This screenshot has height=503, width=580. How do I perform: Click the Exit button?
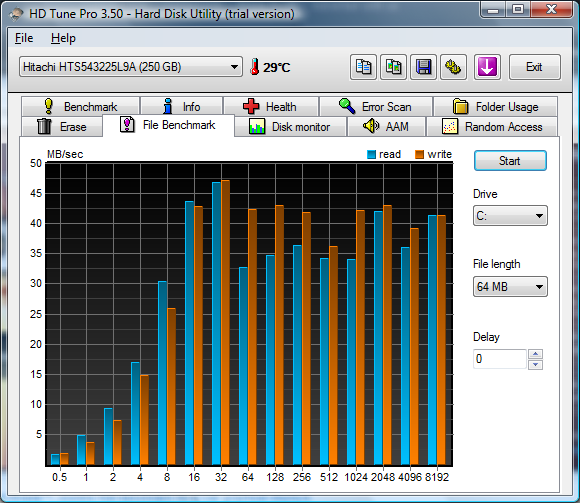click(535, 67)
